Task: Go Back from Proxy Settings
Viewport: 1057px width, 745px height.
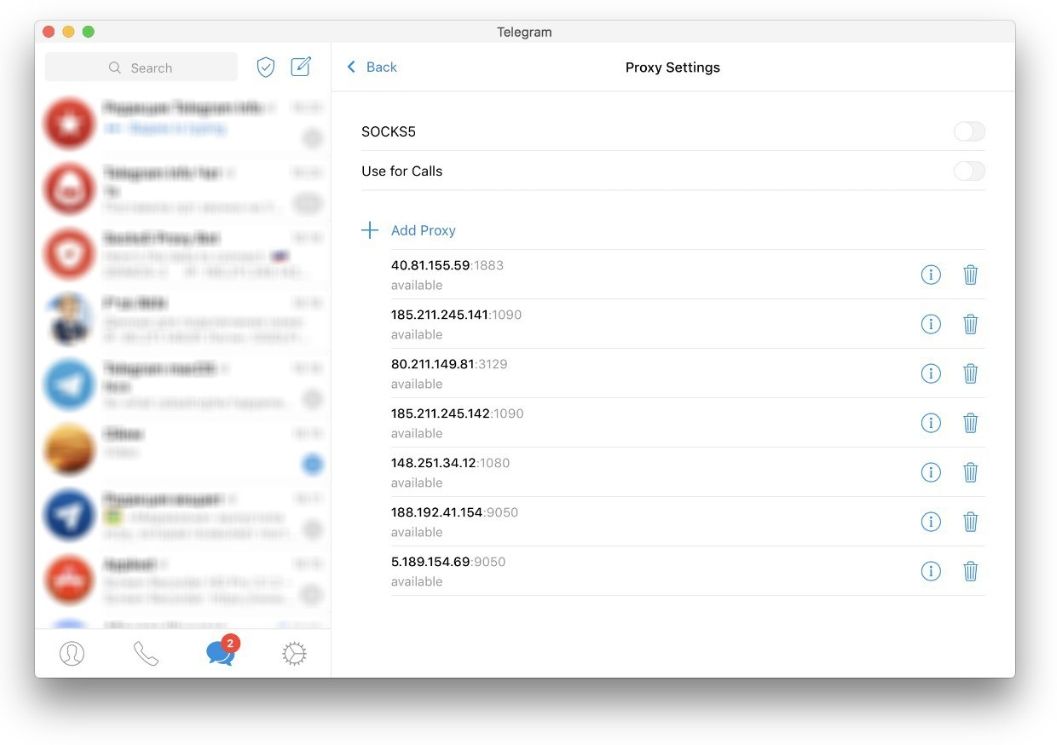Action: pyautogui.click(x=371, y=67)
